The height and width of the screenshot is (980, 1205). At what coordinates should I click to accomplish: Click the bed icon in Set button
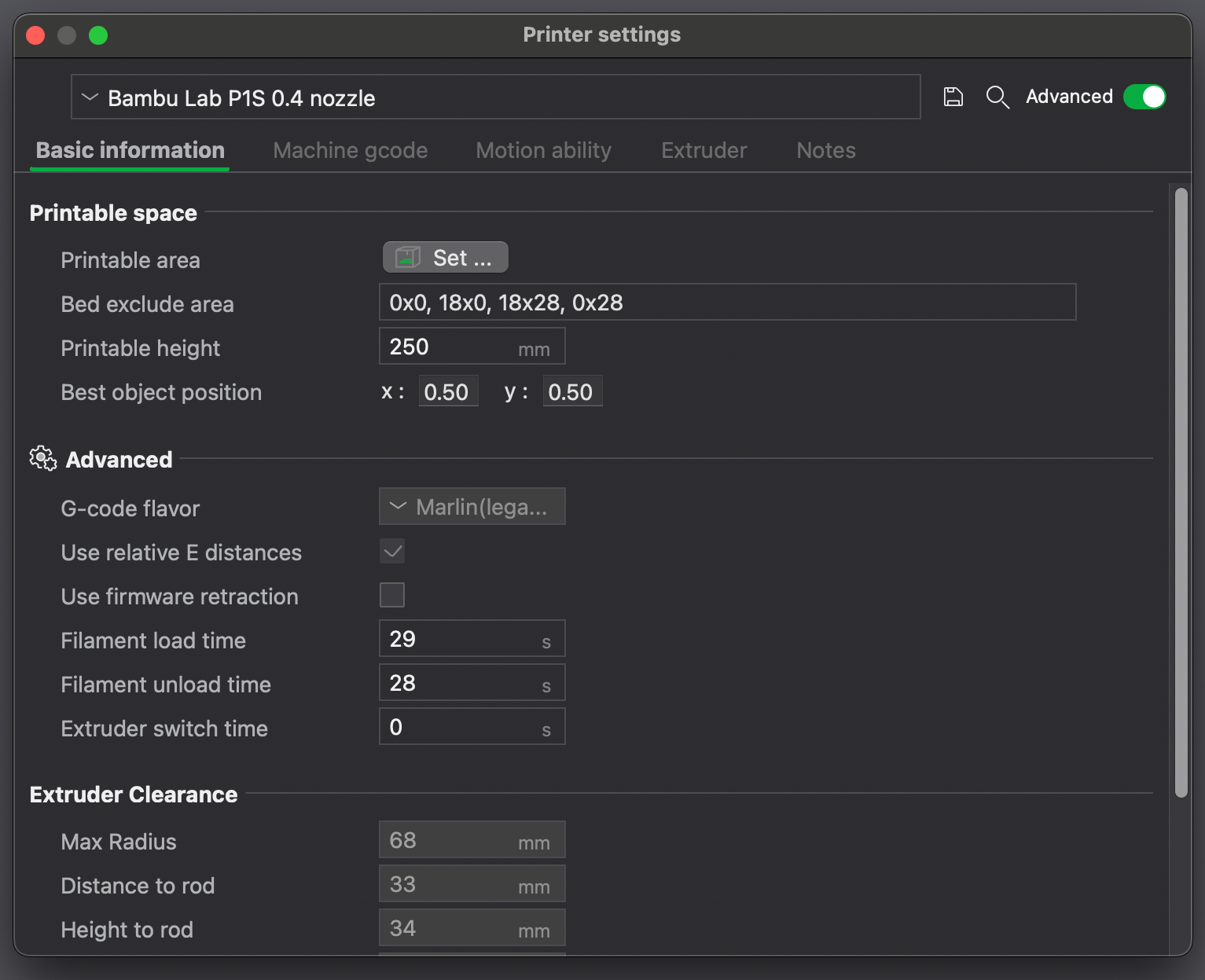(407, 257)
